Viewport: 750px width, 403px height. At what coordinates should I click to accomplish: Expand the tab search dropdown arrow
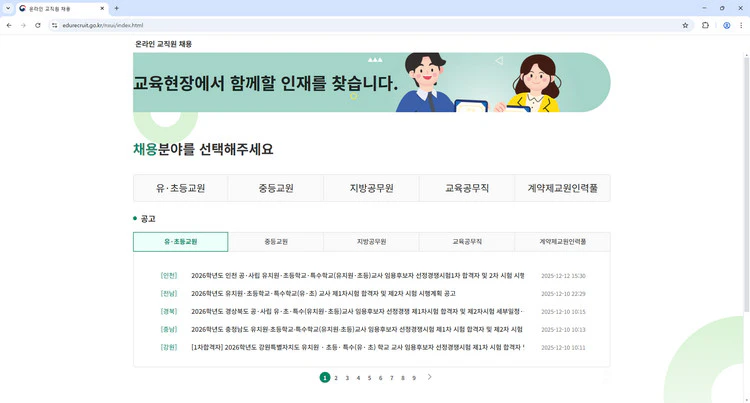8,8
